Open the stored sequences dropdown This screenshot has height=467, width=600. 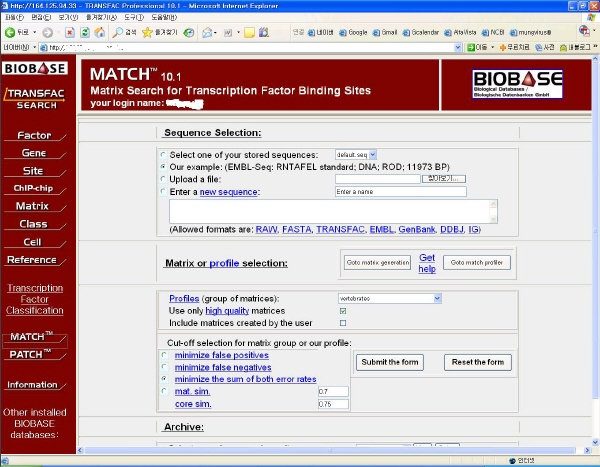tap(356, 155)
